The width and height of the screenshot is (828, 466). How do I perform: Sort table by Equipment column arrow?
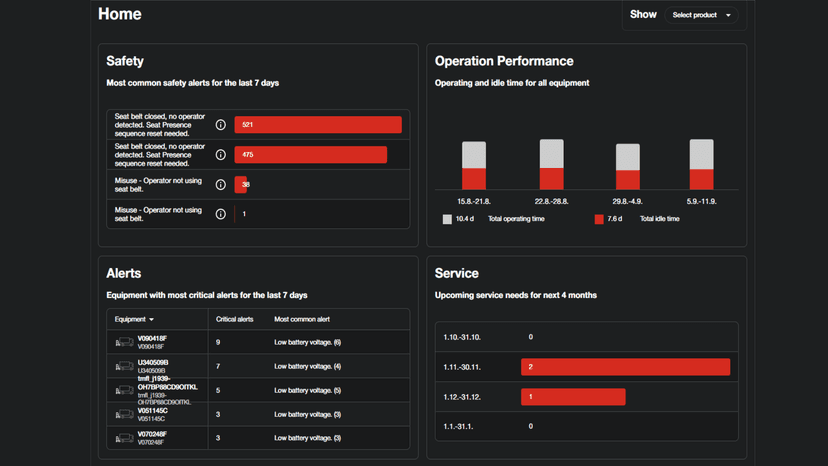pyautogui.click(x=151, y=320)
